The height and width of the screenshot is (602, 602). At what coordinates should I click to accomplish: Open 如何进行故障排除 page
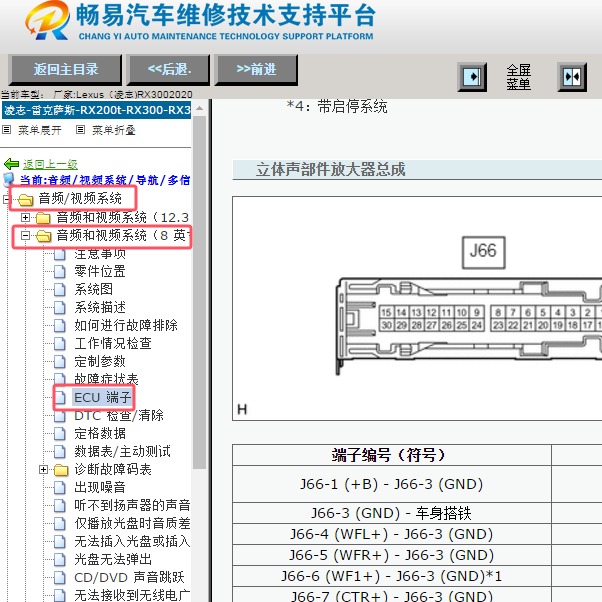click(x=126, y=325)
